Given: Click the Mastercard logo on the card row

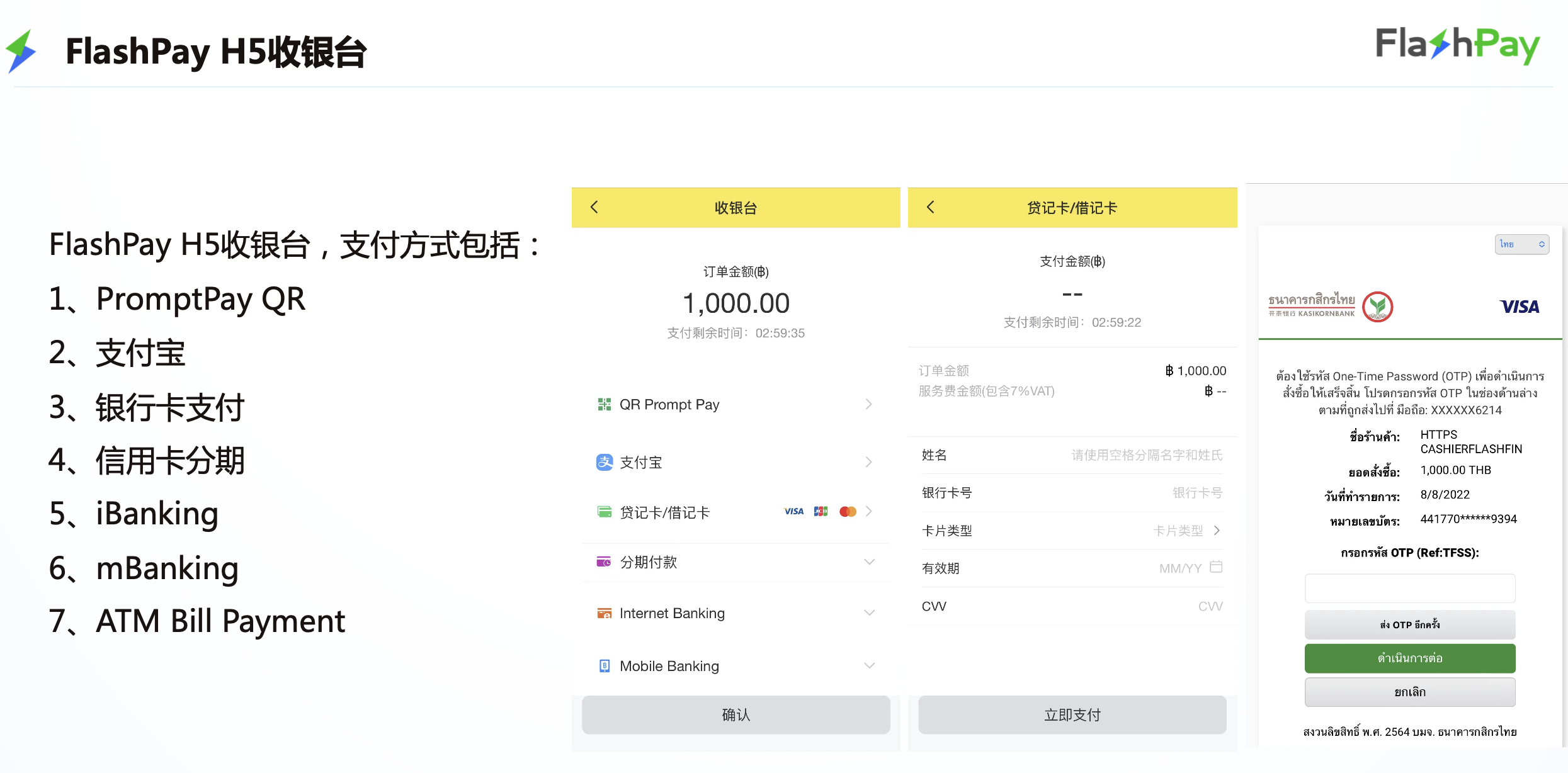Looking at the screenshot, I should coord(847,511).
